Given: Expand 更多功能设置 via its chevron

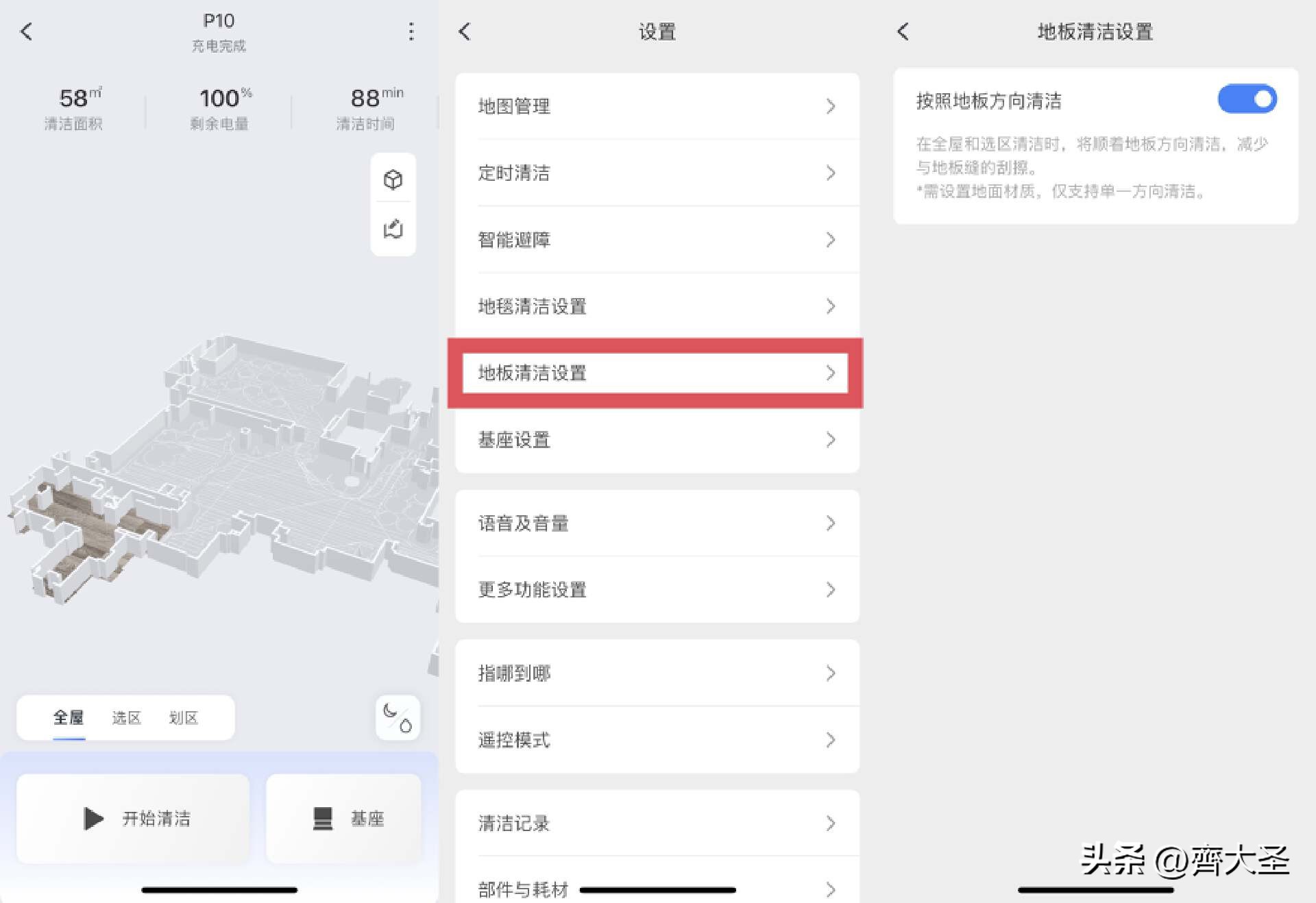Looking at the screenshot, I should tap(831, 590).
